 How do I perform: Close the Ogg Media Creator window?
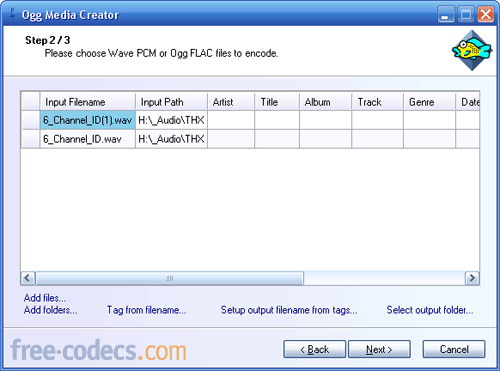pos(486,15)
